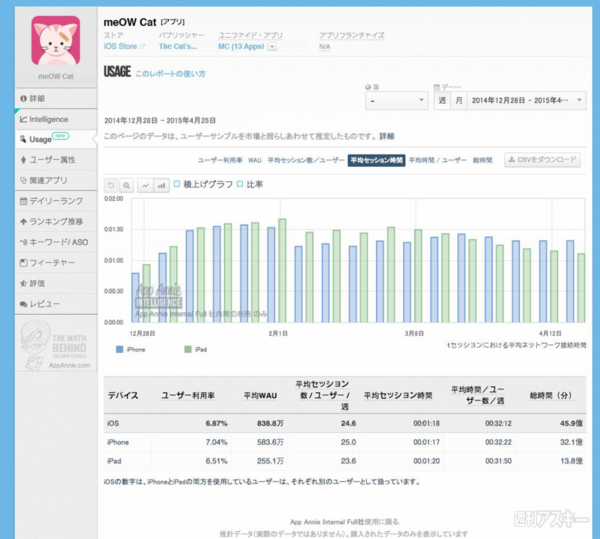
Task: Click the iOS row label
Action: [113, 423]
